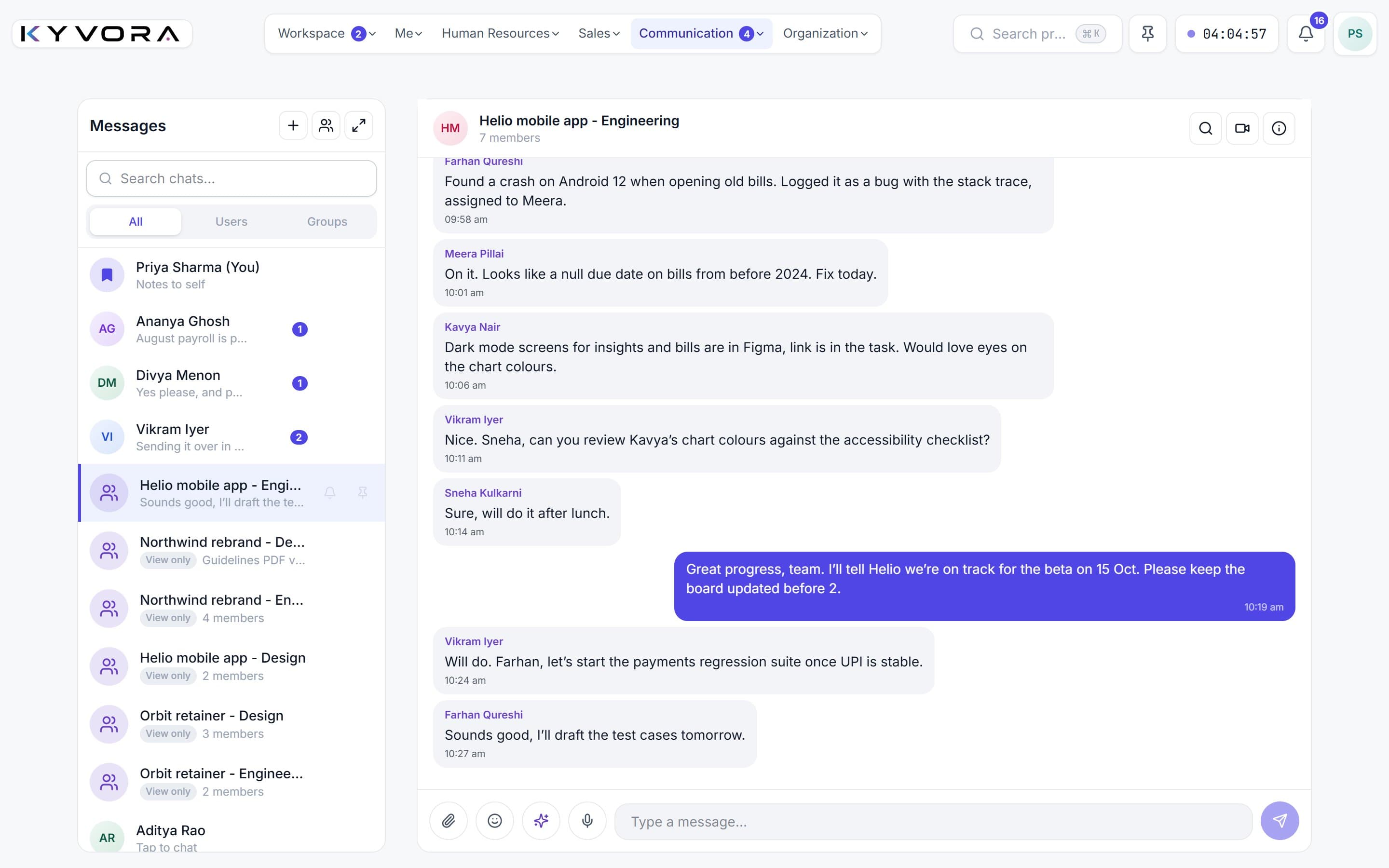Open the emoji picker
1389x868 pixels.
point(495,821)
